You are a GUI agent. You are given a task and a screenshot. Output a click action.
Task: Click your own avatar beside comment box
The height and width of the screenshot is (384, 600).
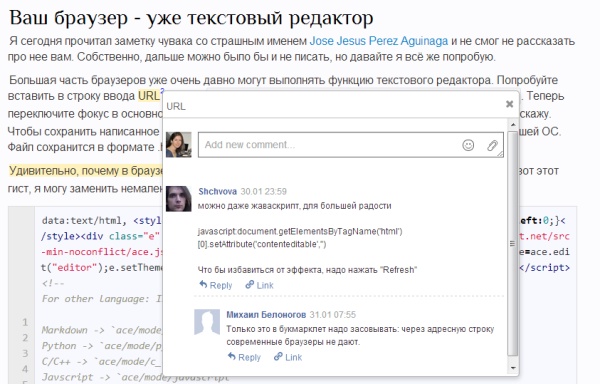tap(179, 145)
